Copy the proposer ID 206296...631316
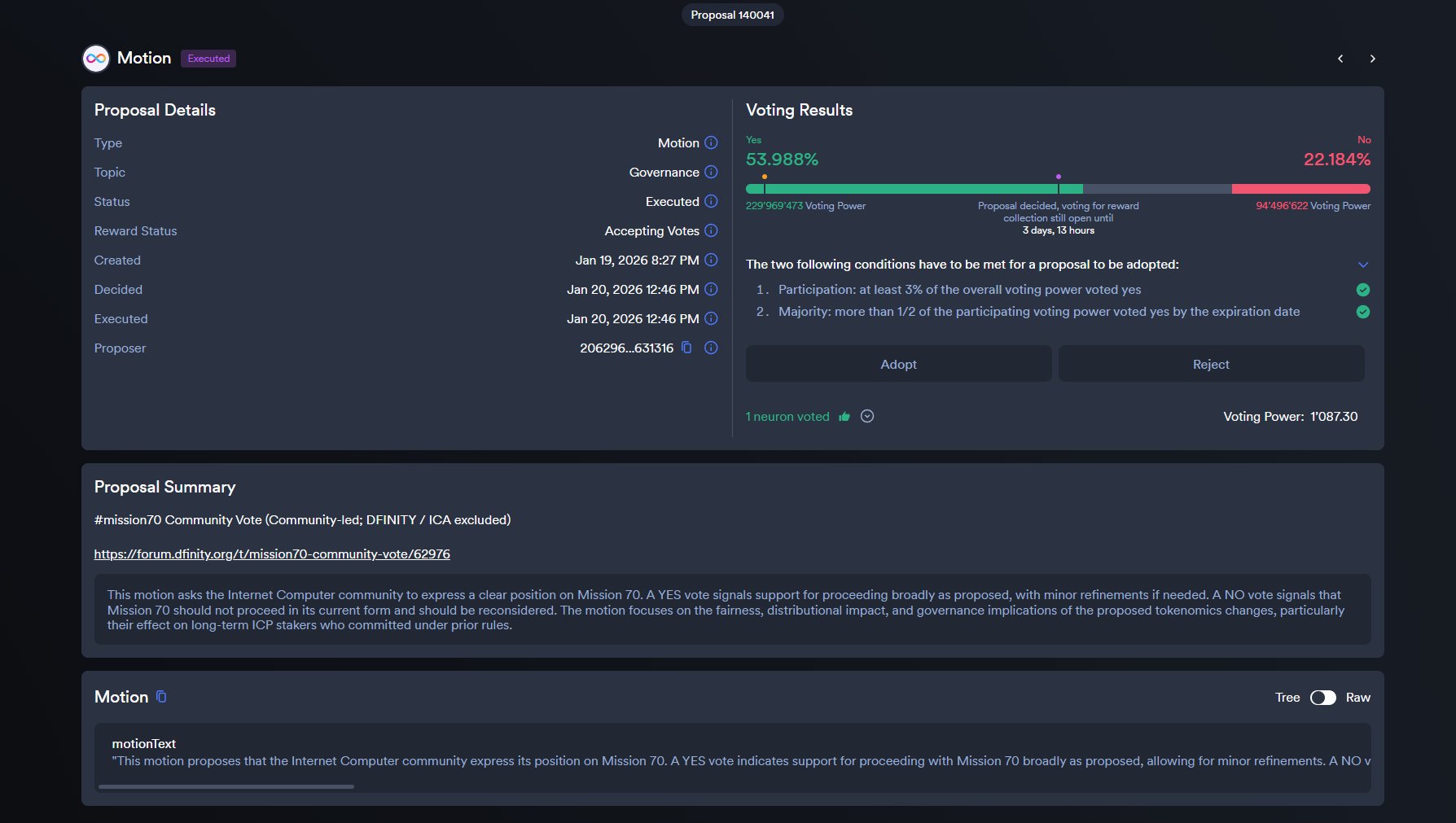 686,348
